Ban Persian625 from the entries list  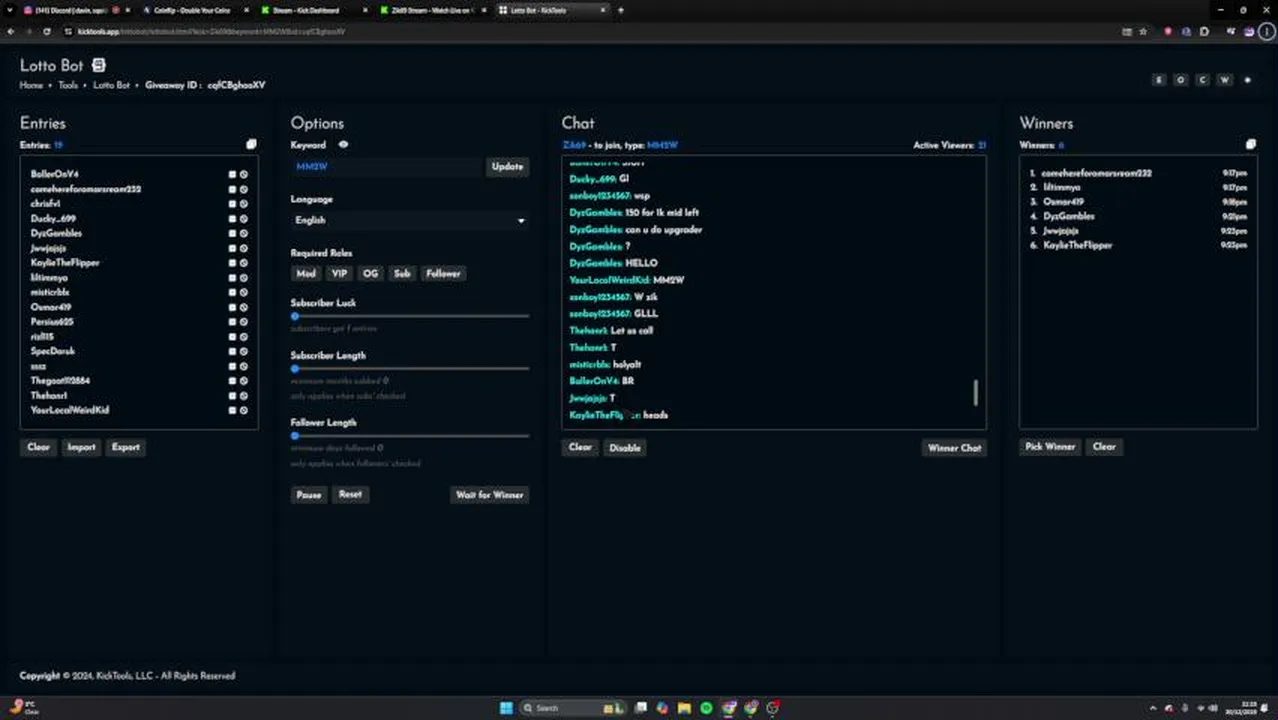[x=243, y=322]
